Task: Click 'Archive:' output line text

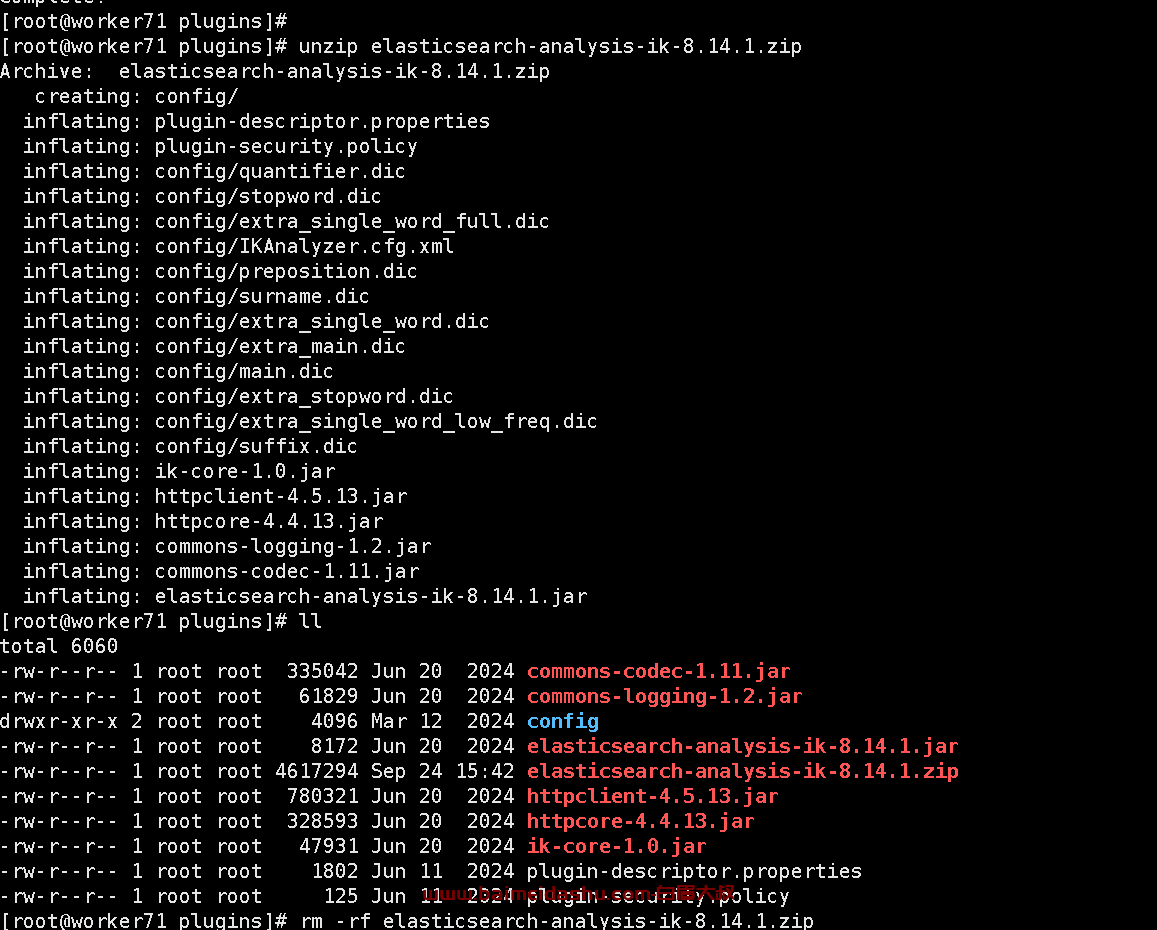Action: [274, 72]
